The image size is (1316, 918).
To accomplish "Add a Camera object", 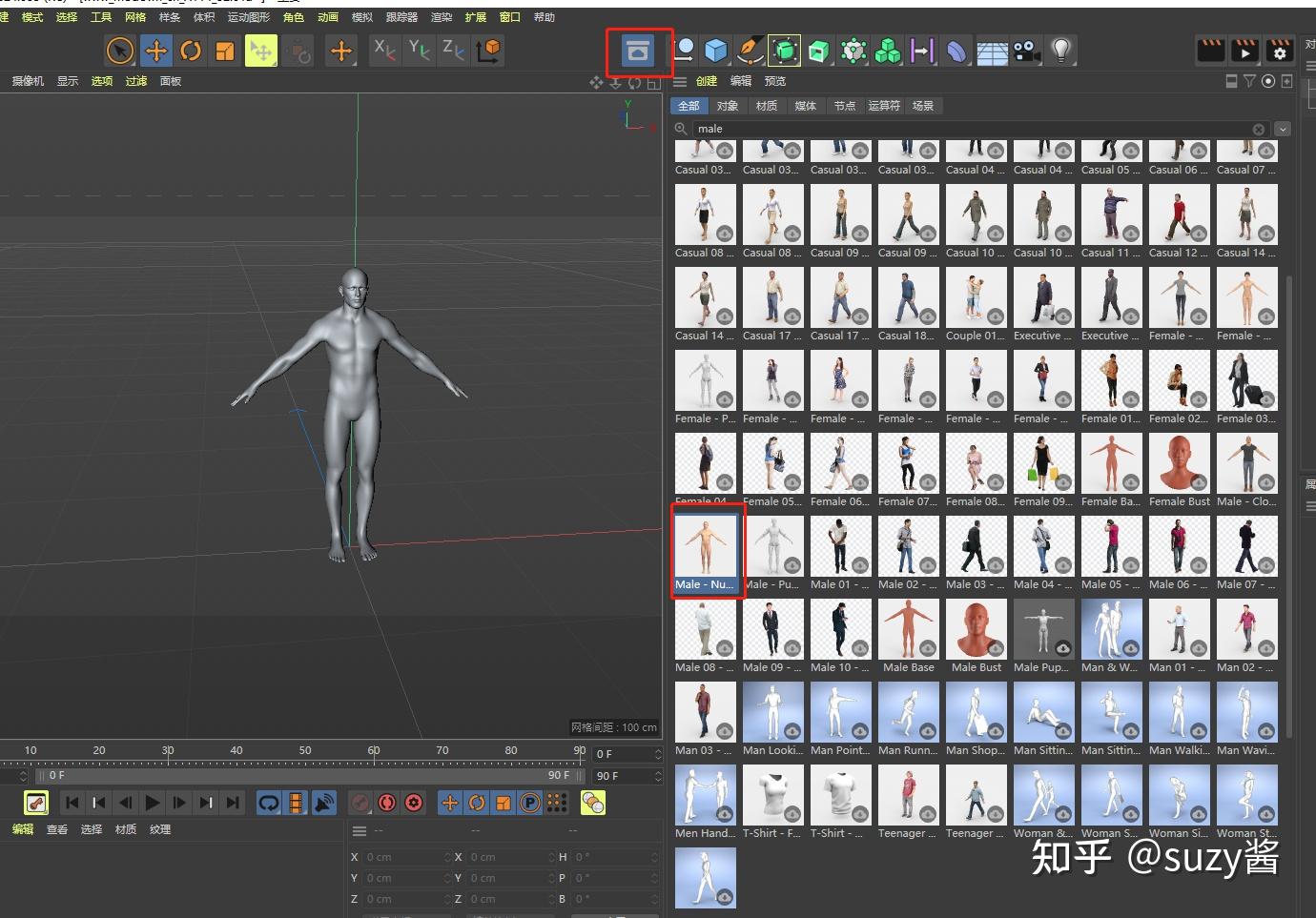I will coord(1026,51).
